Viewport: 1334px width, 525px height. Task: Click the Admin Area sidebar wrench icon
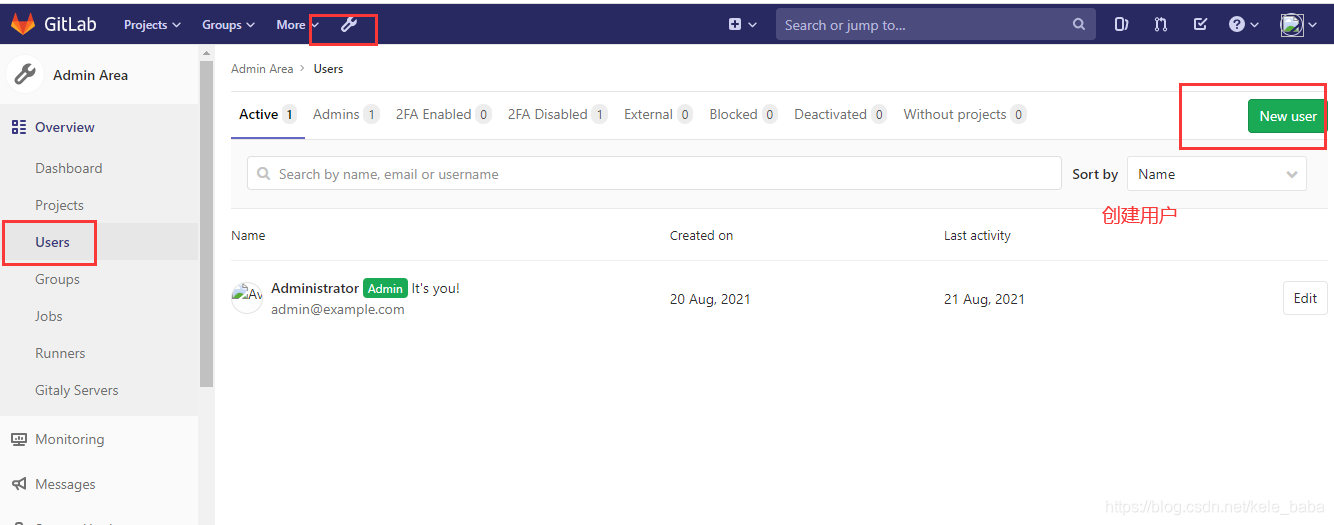click(x=25, y=75)
